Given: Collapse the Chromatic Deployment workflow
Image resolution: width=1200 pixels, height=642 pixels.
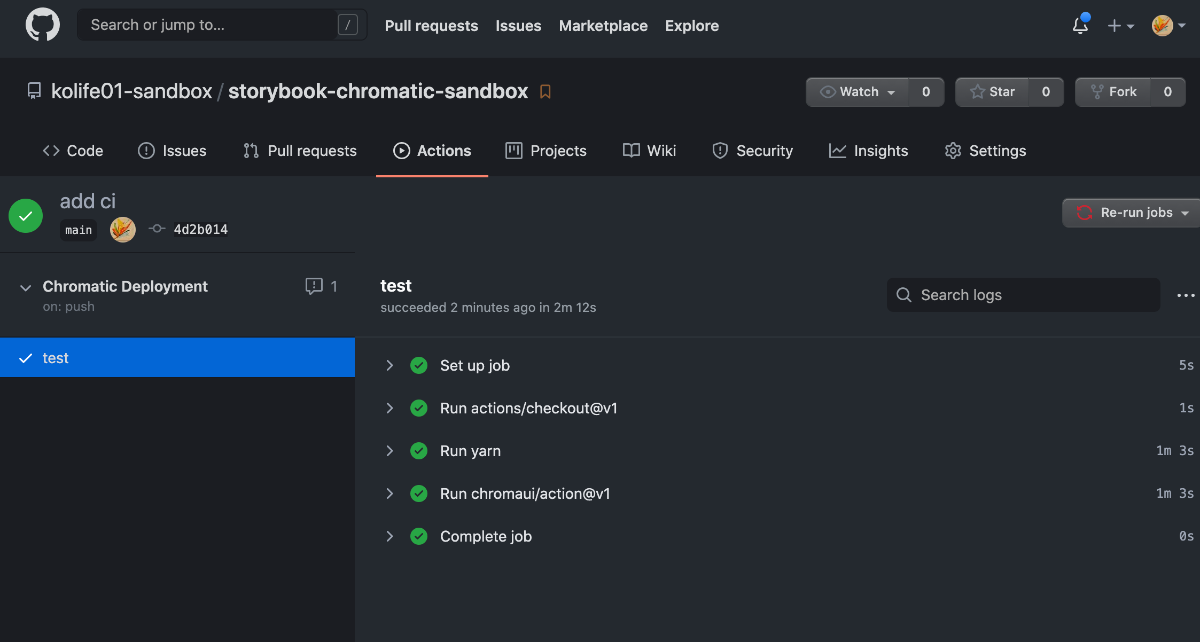Looking at the screenshot, I should click(25, 287).
